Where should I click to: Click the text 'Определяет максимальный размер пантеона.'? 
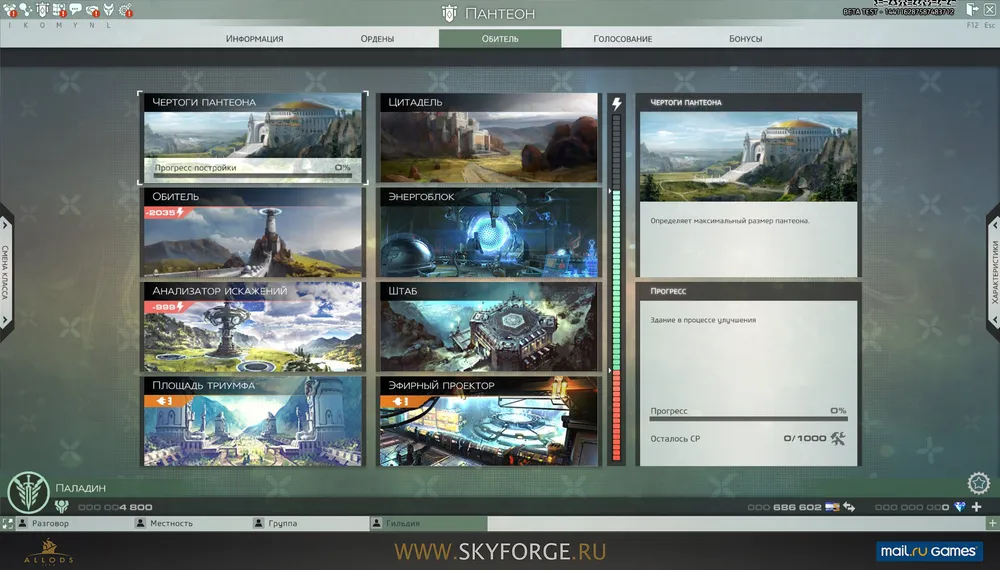(730, 221)
